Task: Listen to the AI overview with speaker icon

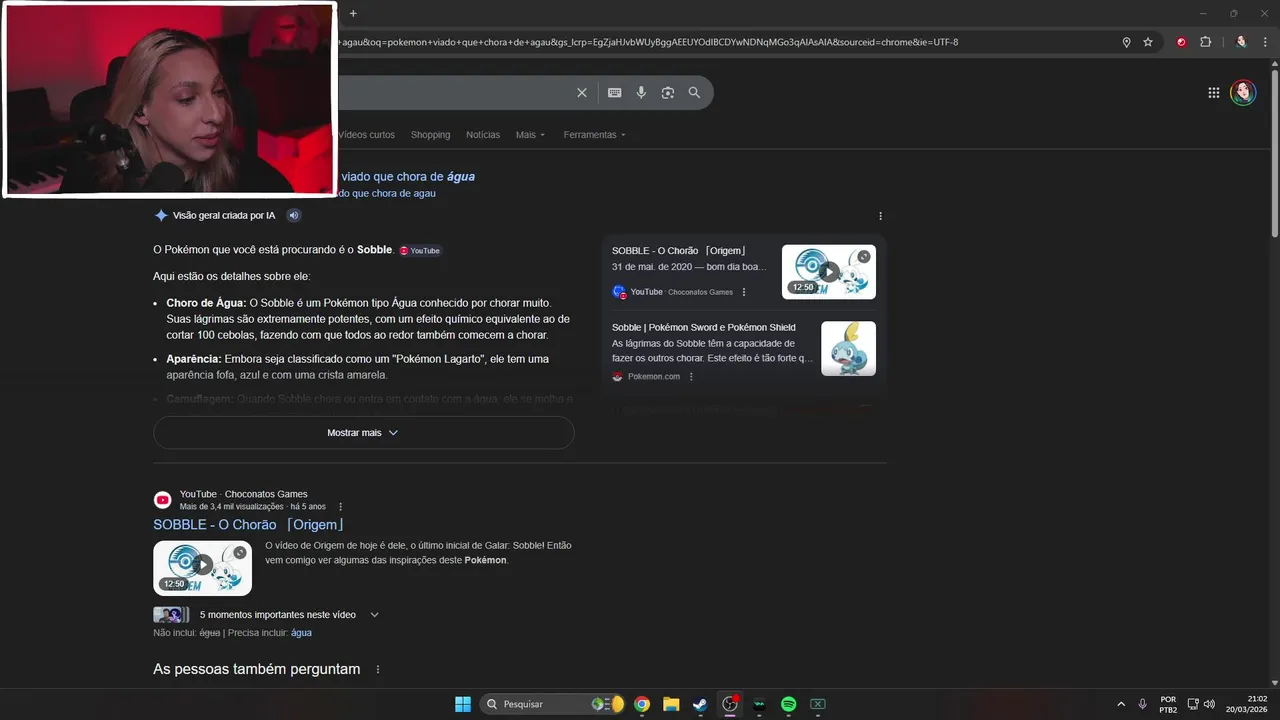Action: (x=294, y=215)
